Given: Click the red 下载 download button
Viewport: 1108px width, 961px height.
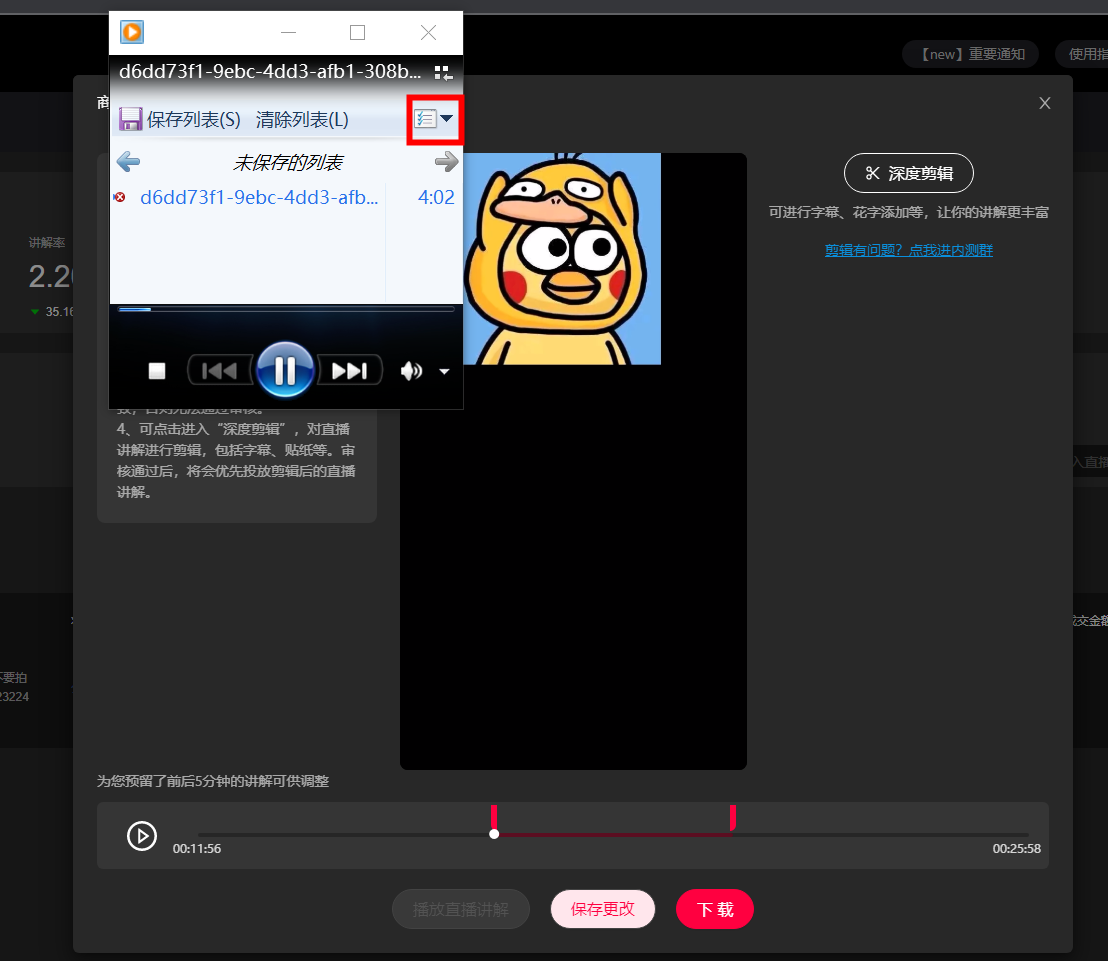Looking at the screenshot, I should pos(715,909).
